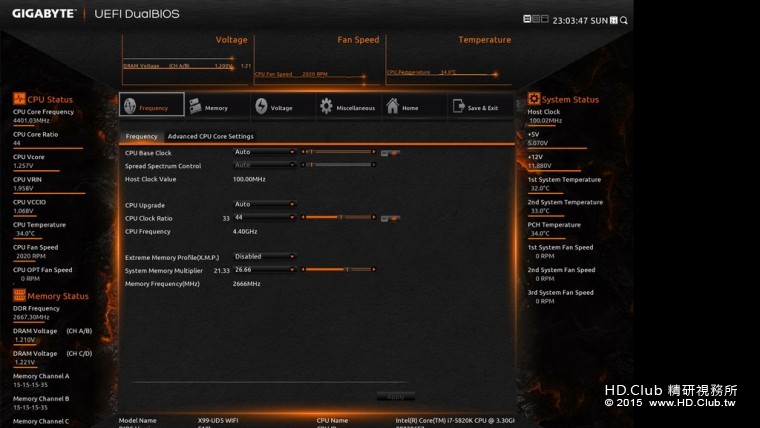Viewport: 760px width, 428px height.
Task: Click right arrow of CPU Clock Ratio slider
Action: click(374, 217)
